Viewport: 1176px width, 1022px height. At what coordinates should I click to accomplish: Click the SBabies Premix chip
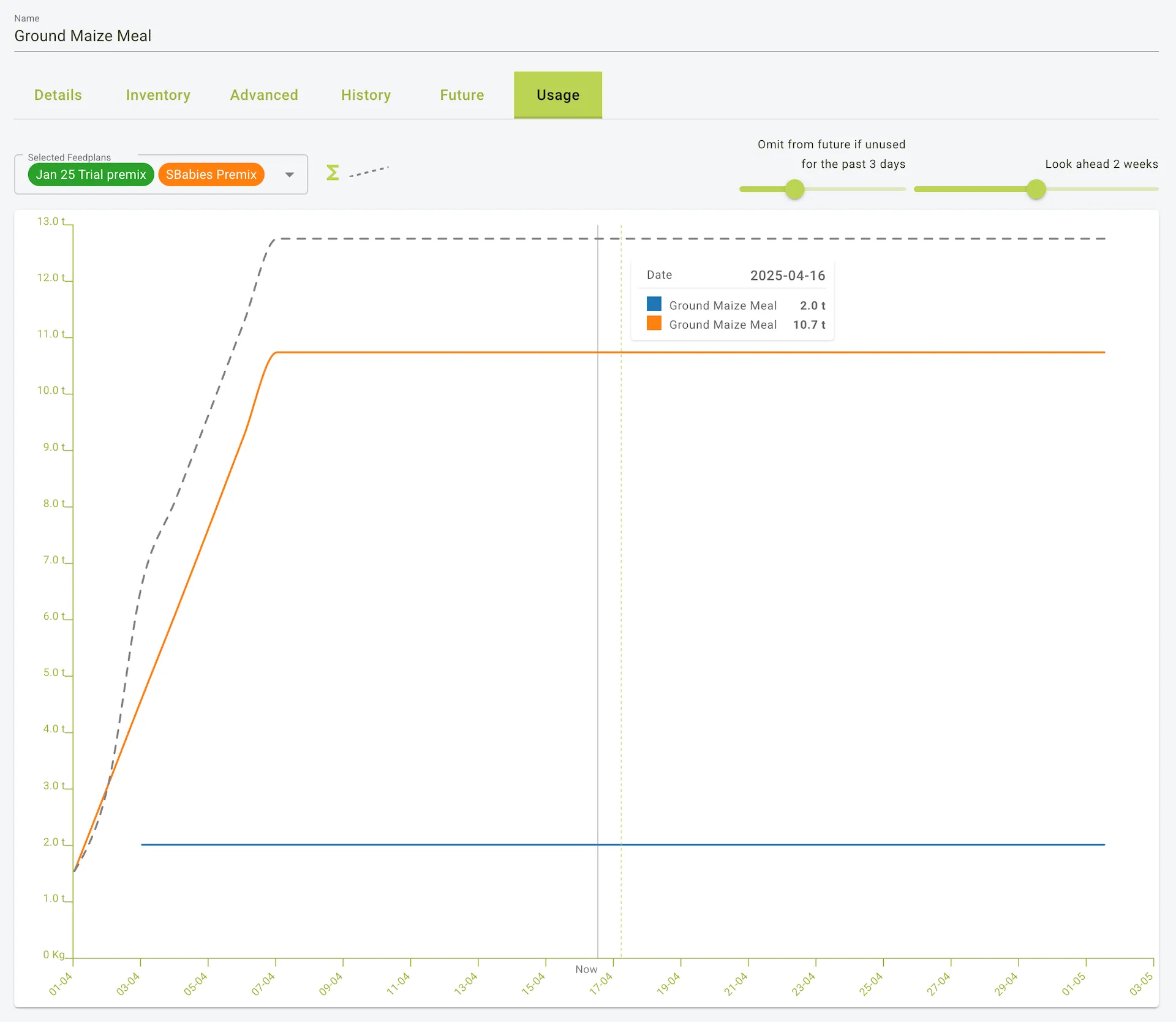pyautogui.click(x=211, y=175)
